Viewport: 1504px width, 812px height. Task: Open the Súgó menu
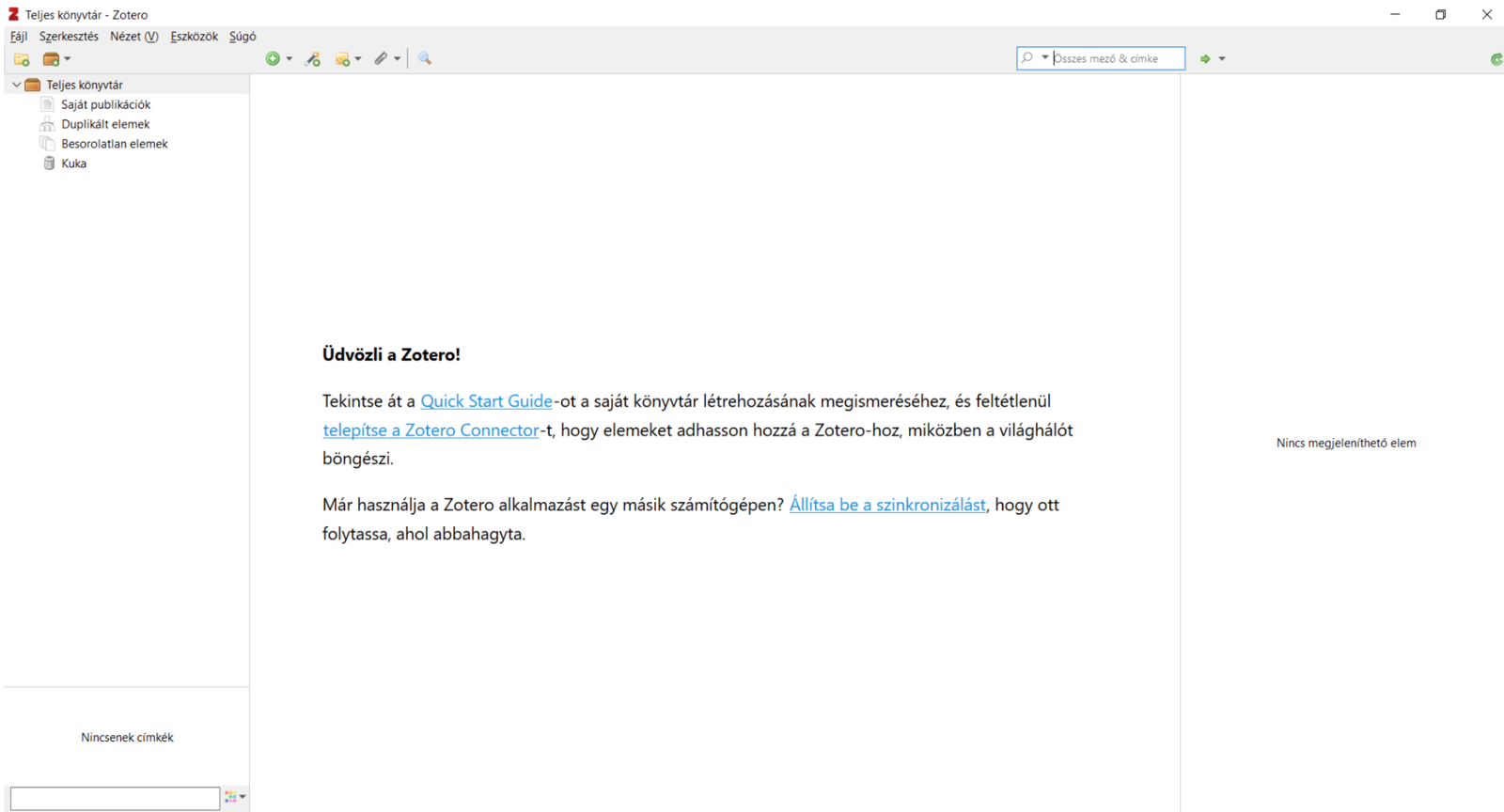[x=243, y=37]
